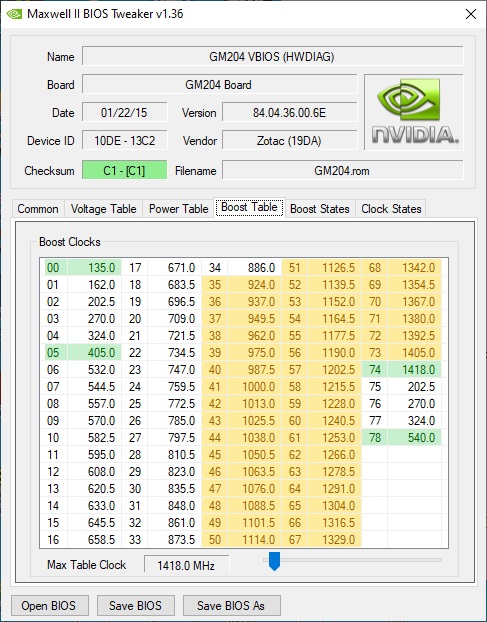Select boost clock cell 658.5
The width and height of the screenshot is (487, 622).
[94, 539]
